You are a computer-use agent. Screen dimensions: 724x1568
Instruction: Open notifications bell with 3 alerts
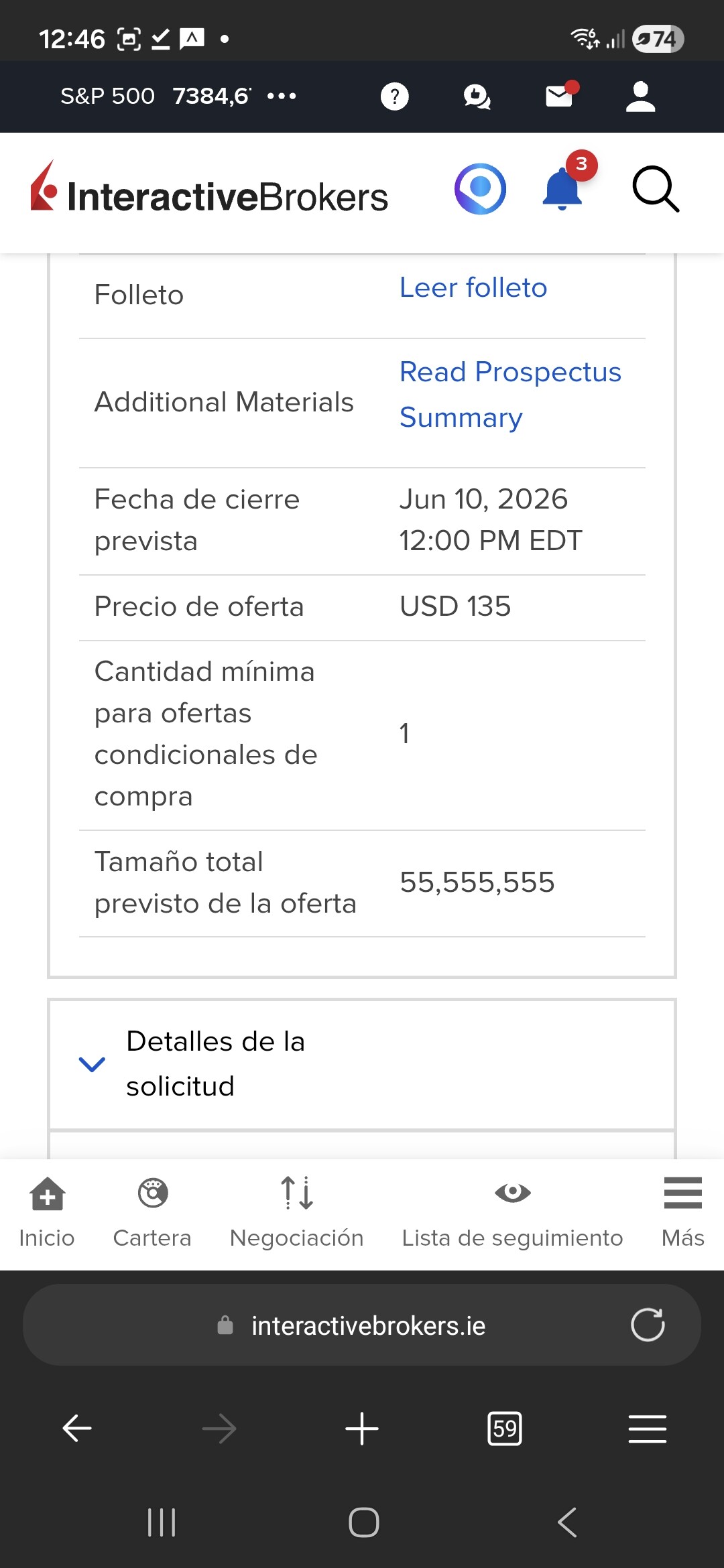tap(562, 188)
